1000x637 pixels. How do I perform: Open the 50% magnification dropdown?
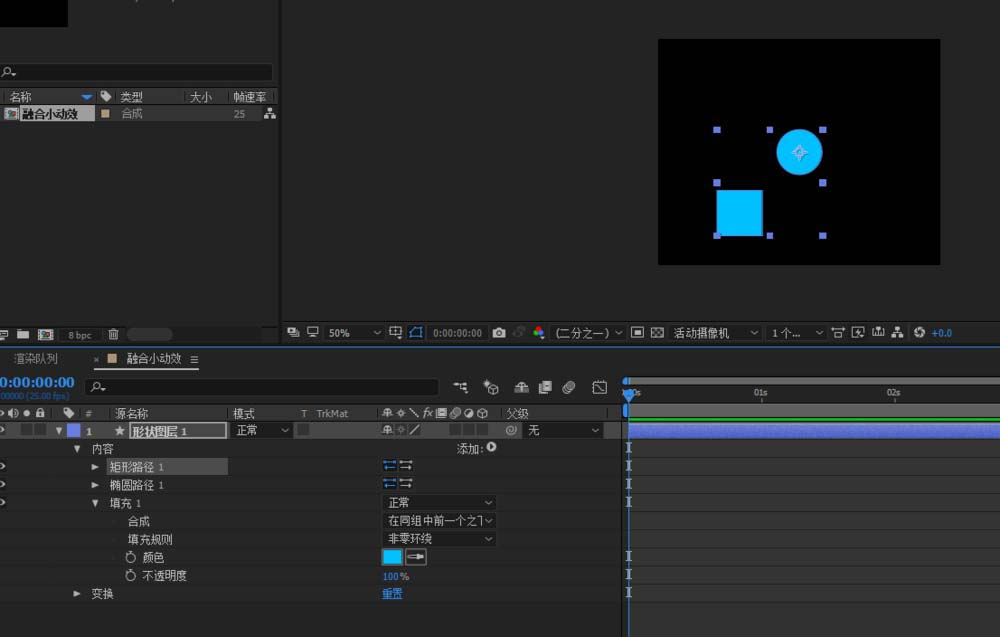(x=355, y=333)
